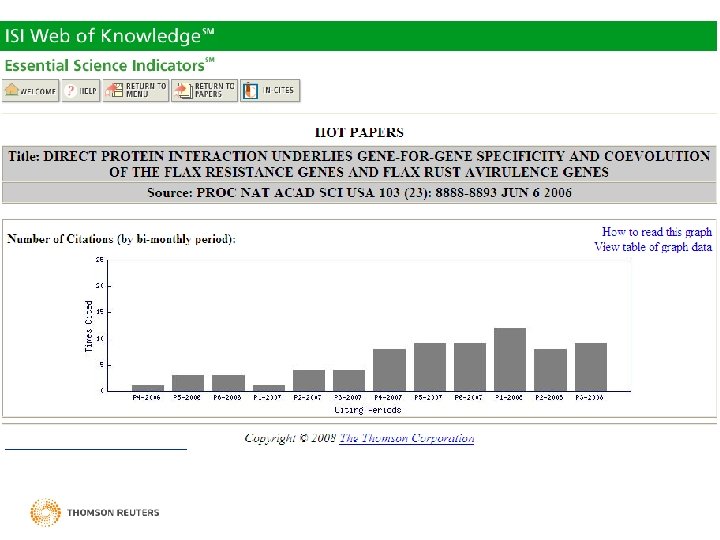Click the Thomson Reuters logo
The width and height of the screenshot is (720, 540).
coord(95,512)
